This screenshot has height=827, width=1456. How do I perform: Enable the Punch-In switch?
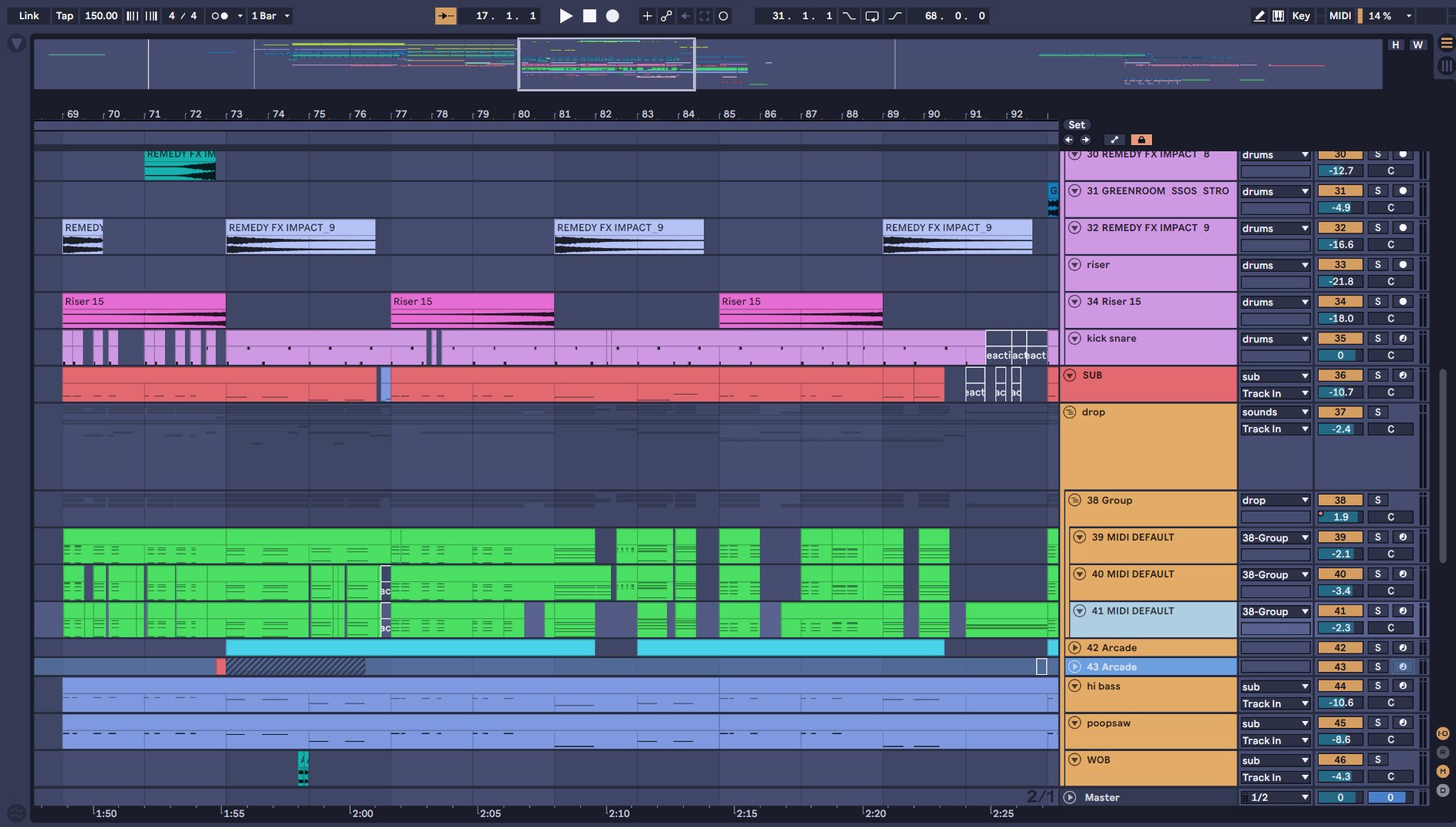(848, 15)
